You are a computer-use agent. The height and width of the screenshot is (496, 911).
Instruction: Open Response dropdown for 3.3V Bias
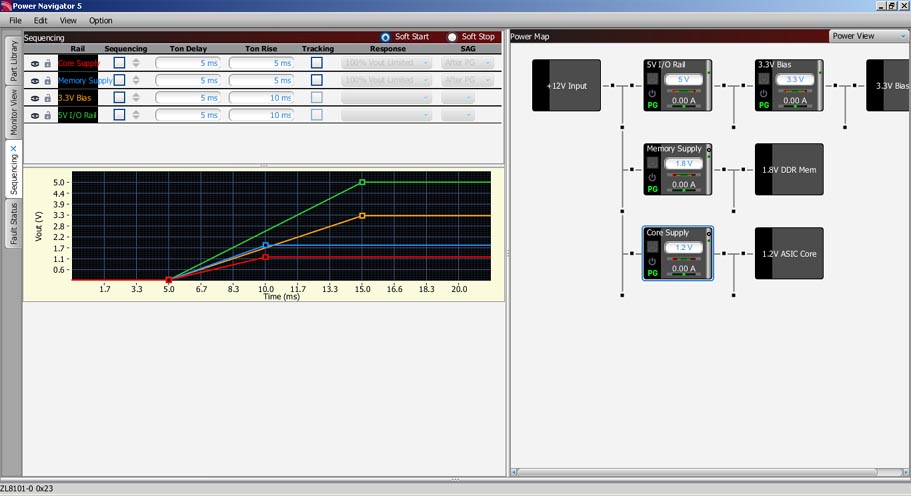coord(386,98)
